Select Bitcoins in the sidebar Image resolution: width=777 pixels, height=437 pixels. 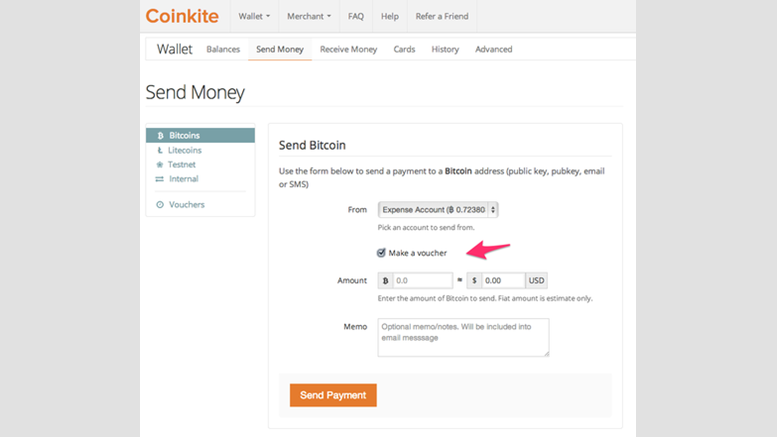click(200, 135)
